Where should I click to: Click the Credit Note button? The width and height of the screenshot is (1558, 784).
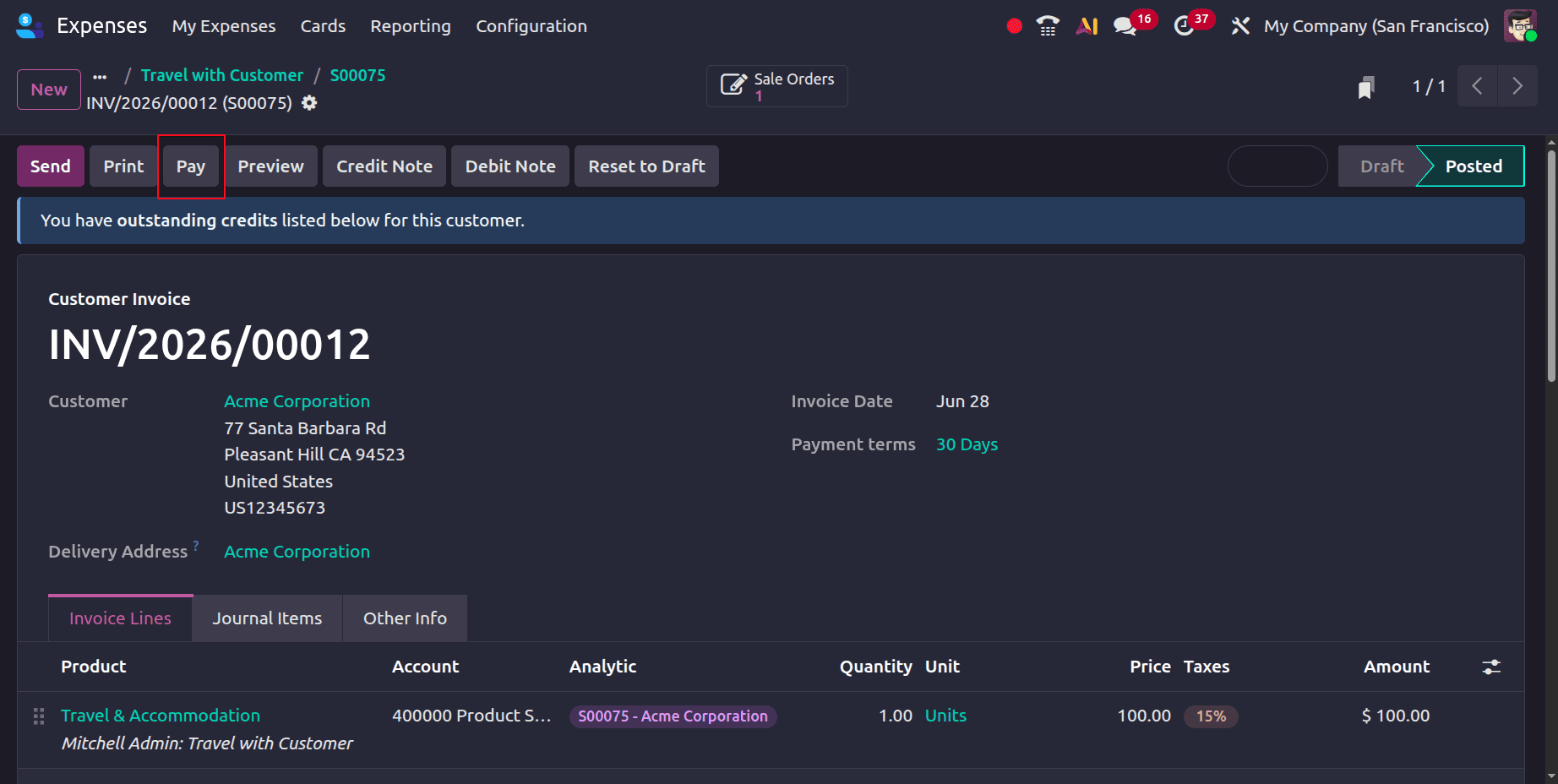(384, 166)
